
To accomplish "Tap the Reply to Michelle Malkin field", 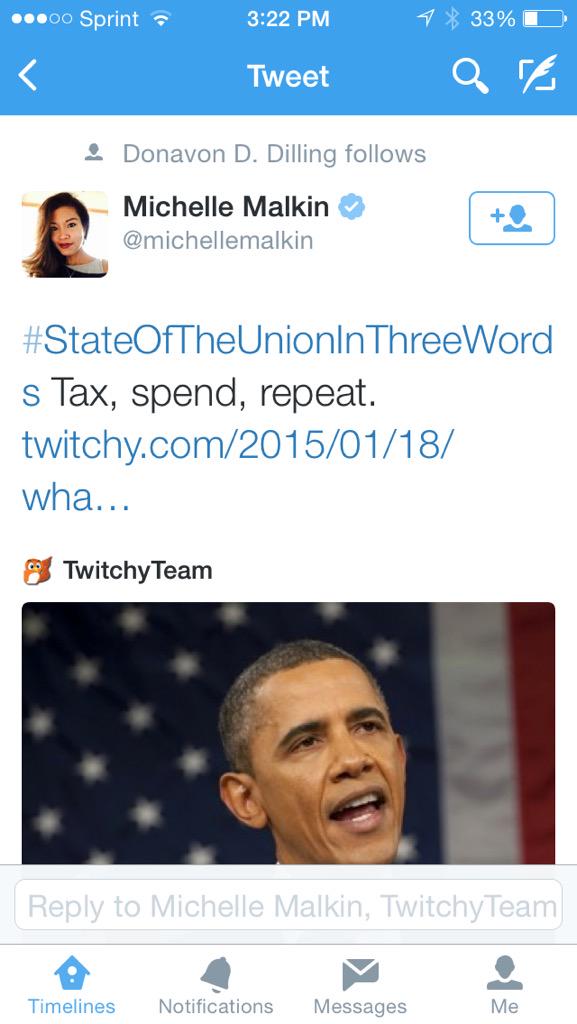I will click(x=288, y=905).
